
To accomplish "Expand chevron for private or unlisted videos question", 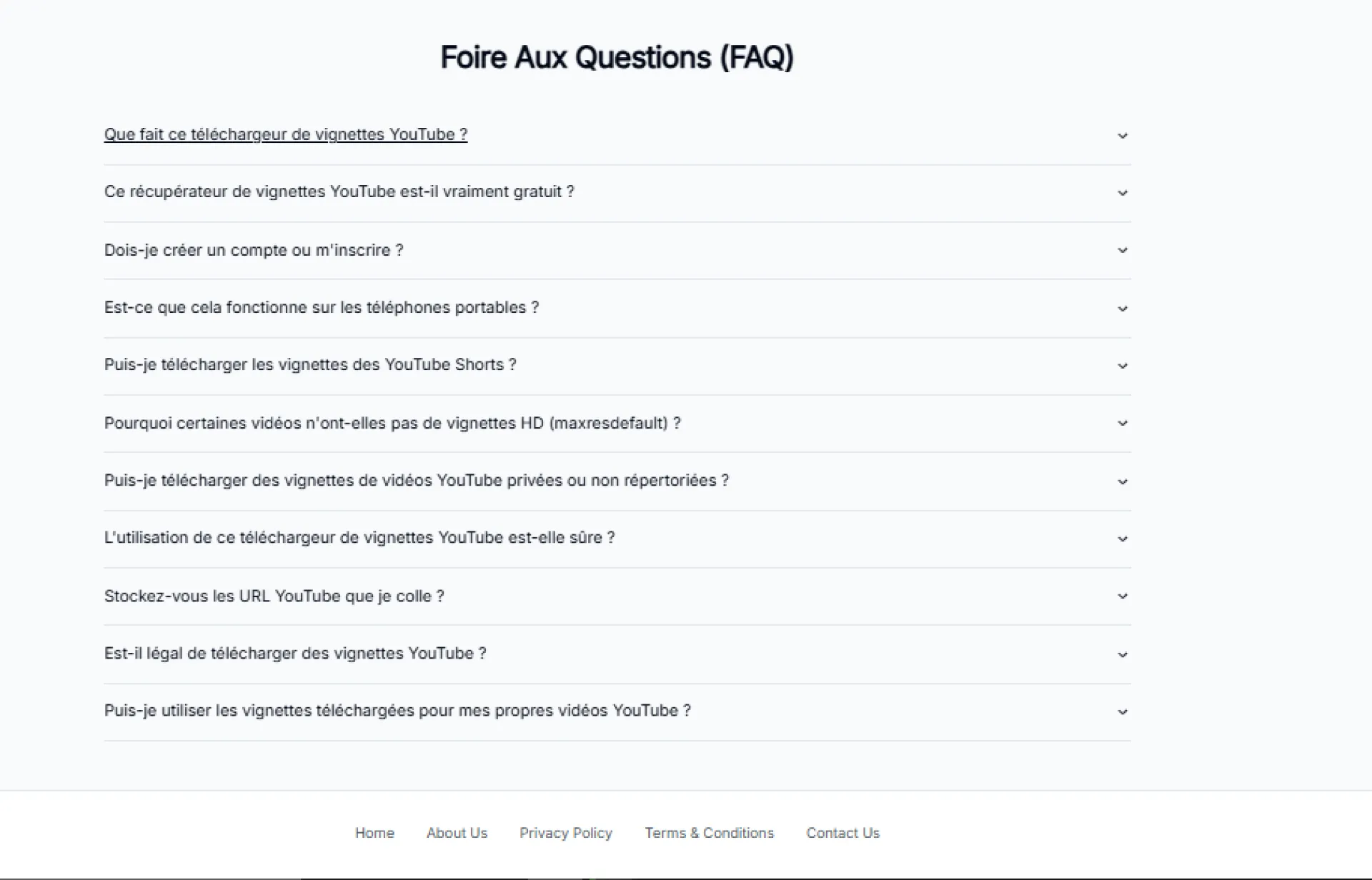I will [1122, 481].
